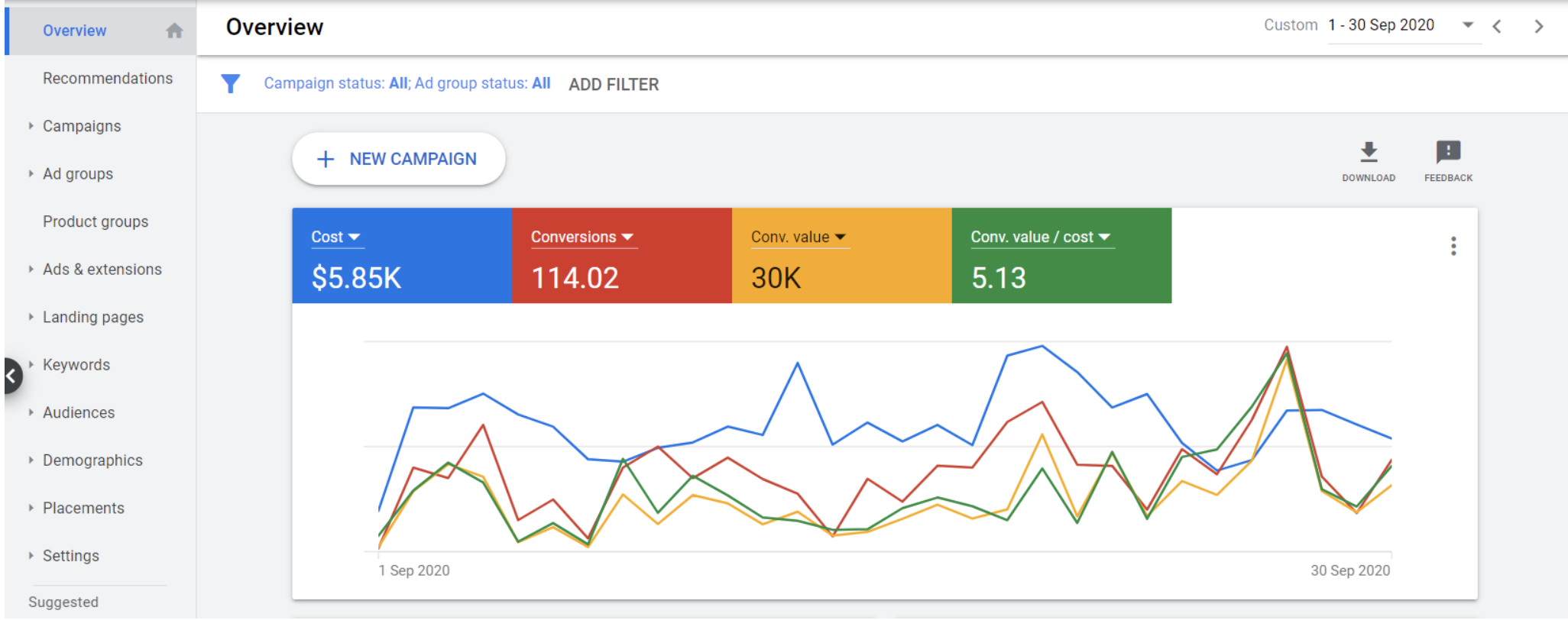The image size is (1568, 620).
Task: Click ADD FILTER
Action: [x=614, y=85]
